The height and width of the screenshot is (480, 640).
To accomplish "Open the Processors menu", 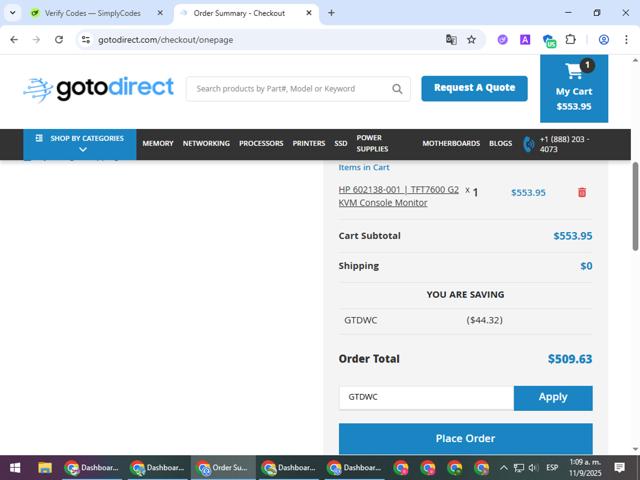I will (261, 143).
